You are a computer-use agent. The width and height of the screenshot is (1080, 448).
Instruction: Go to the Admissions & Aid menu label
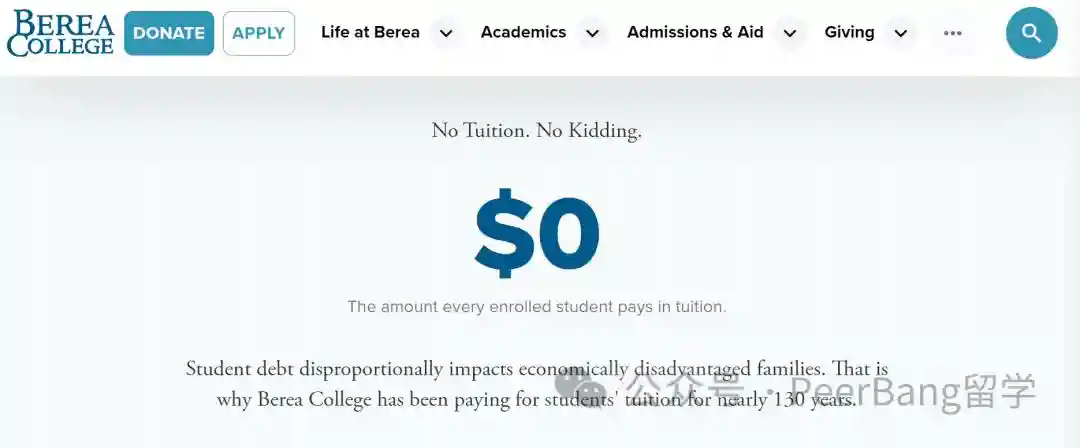coord(695,32)
